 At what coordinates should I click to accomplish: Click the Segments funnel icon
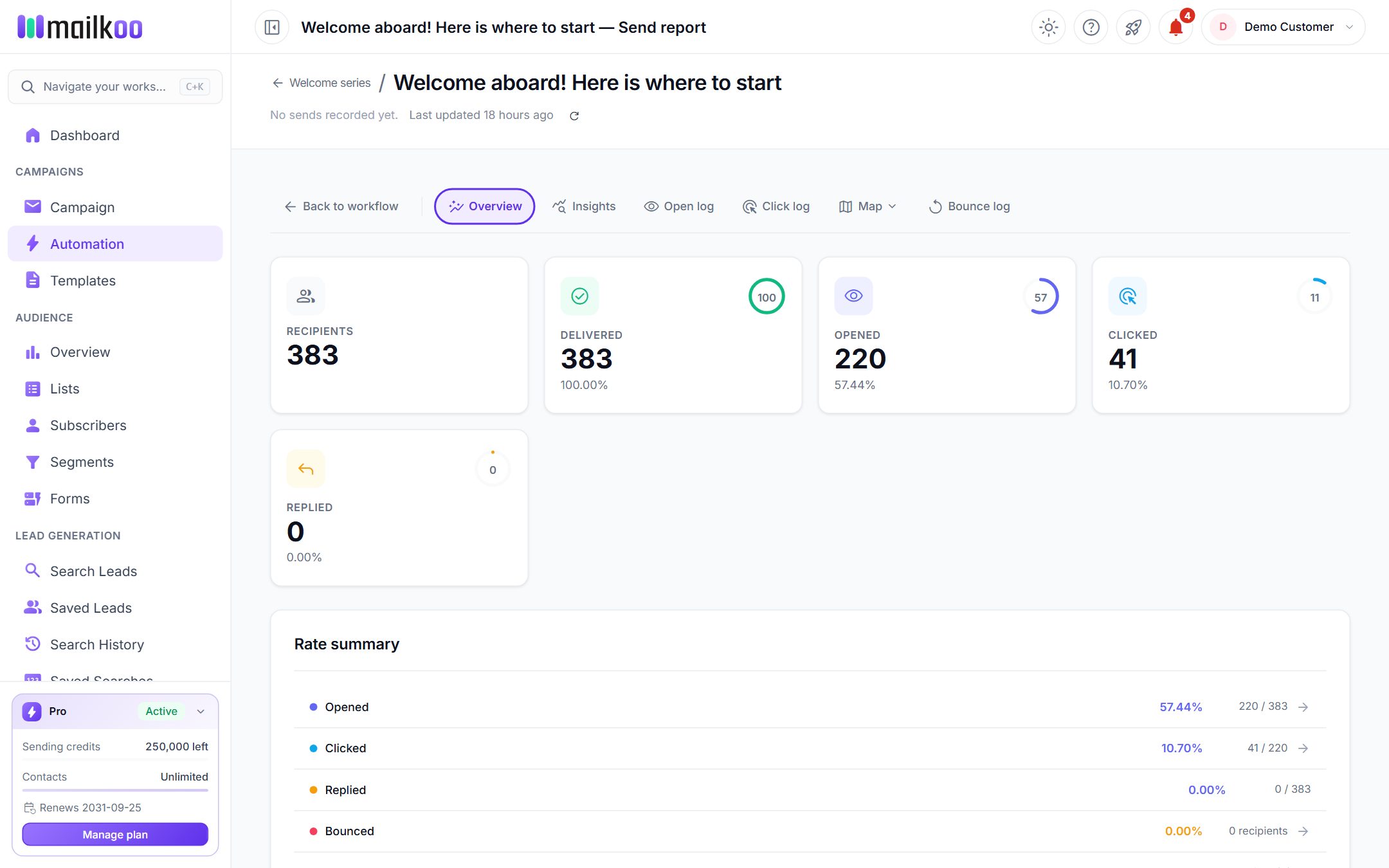click(32, 462)
